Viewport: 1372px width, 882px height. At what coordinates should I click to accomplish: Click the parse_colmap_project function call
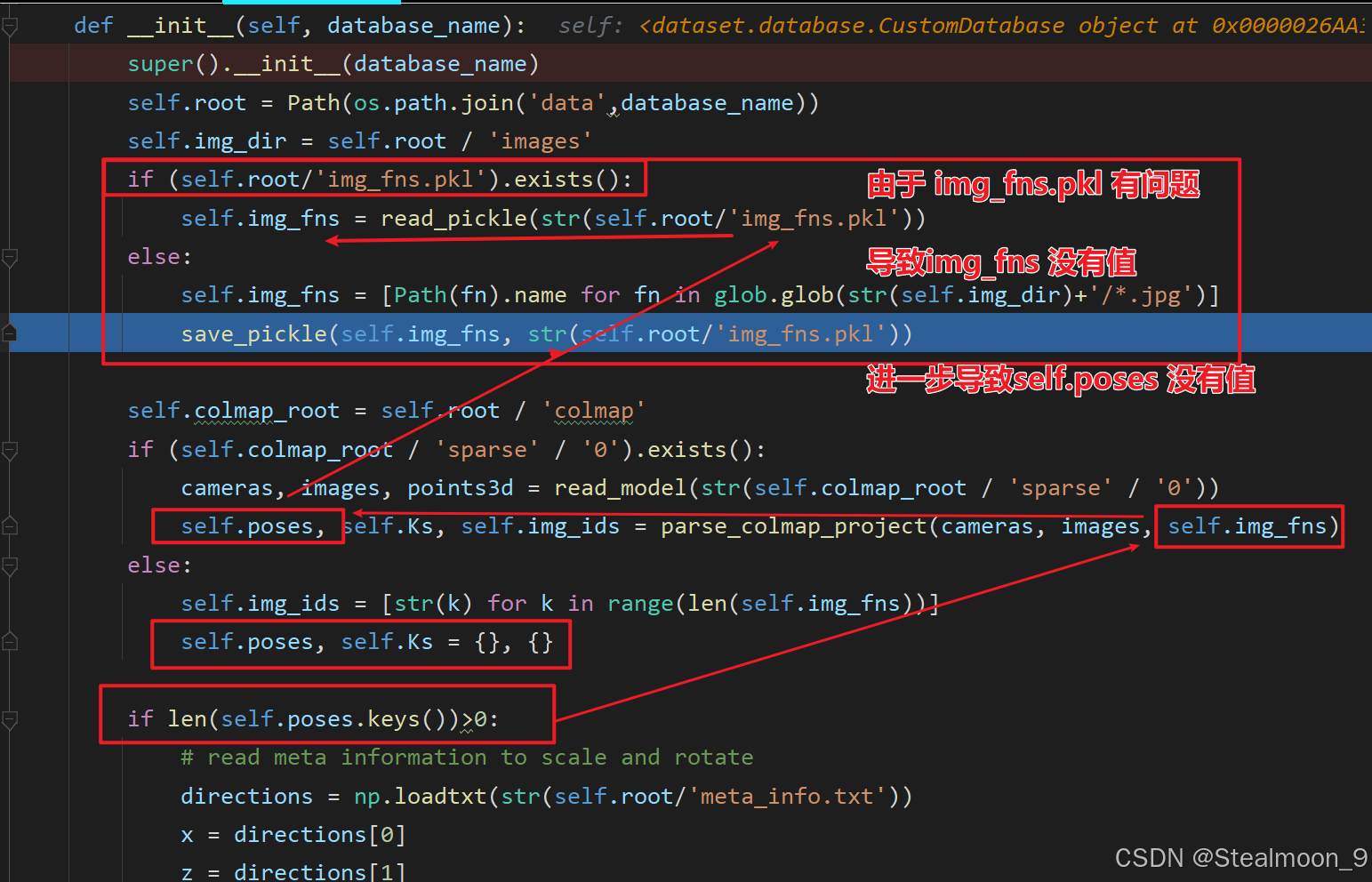(794, 526)
